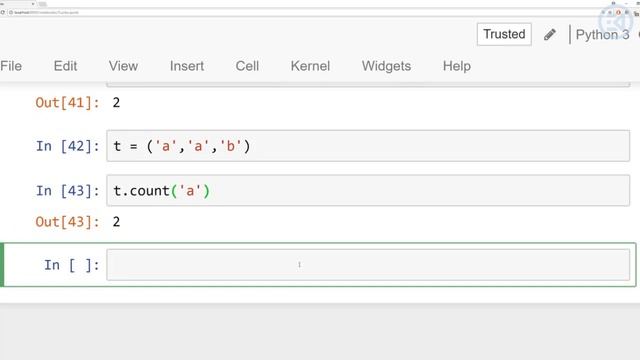Image resolution: width=640 pixels, height=360 pixels.
Task: Click the empty In [ ] prompt
Action: [71, 265]
